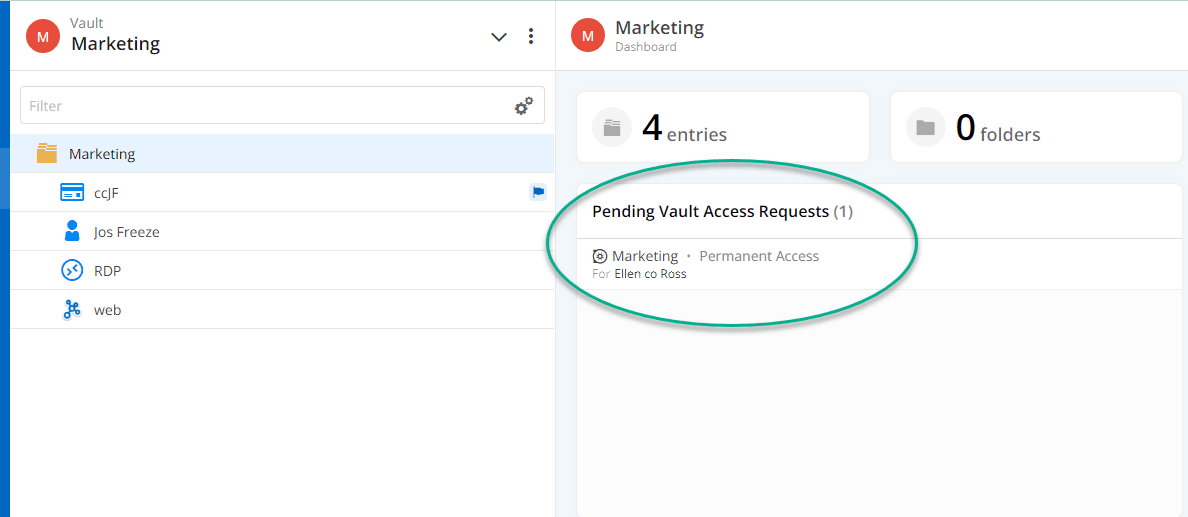Click the Marketing dashboard avatar

pyautogui.click(x=588, y=36)
